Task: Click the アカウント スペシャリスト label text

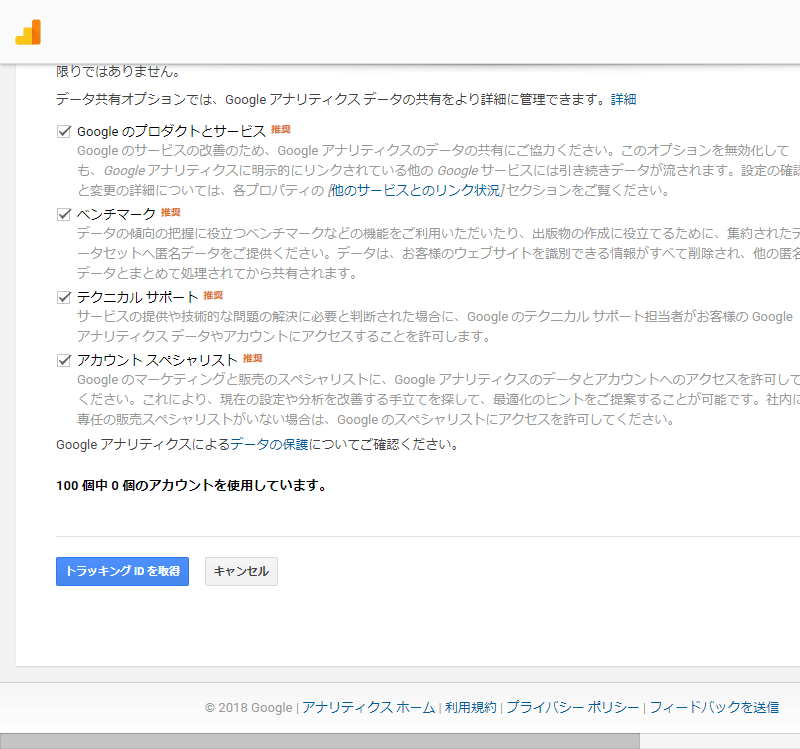Action: click(157, 360)
